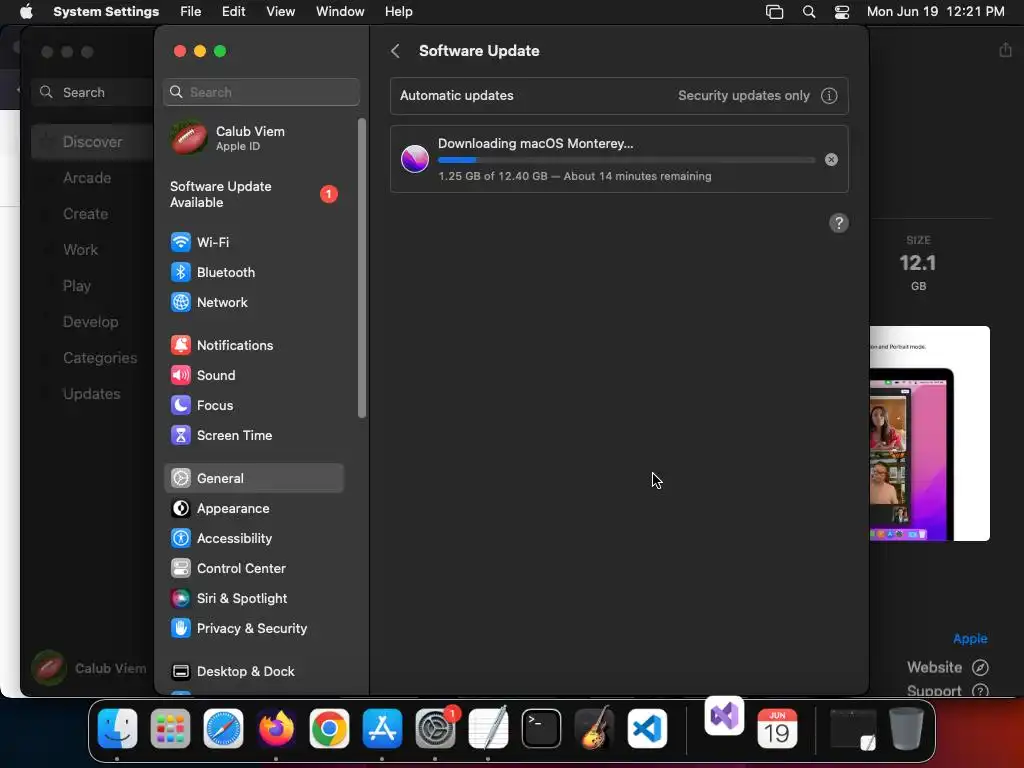Launch Firefox from the Dock
The image size is (1024, 768).
276,728
